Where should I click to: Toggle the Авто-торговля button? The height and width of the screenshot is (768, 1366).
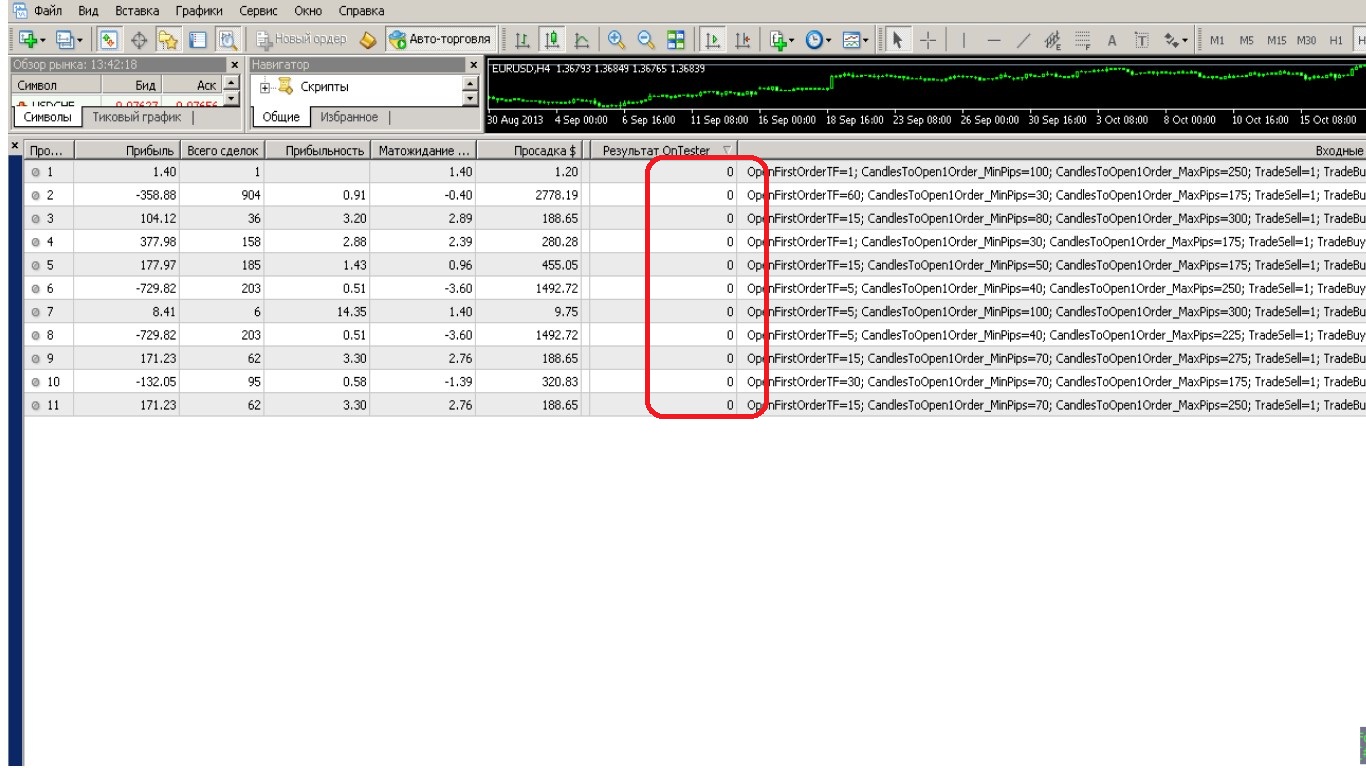click(x=440, y=40)
